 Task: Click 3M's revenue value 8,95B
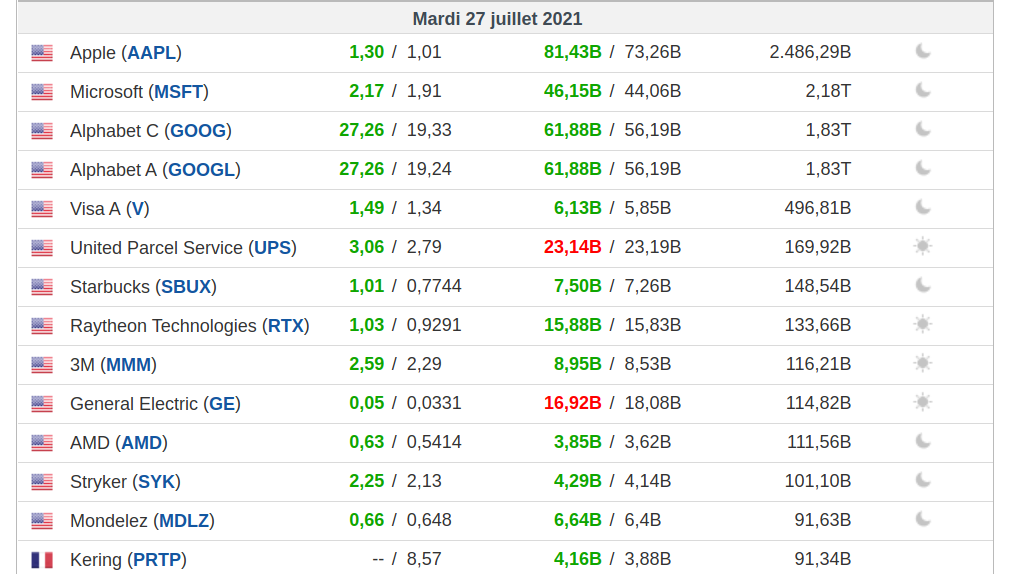click(x=578, y=364)
